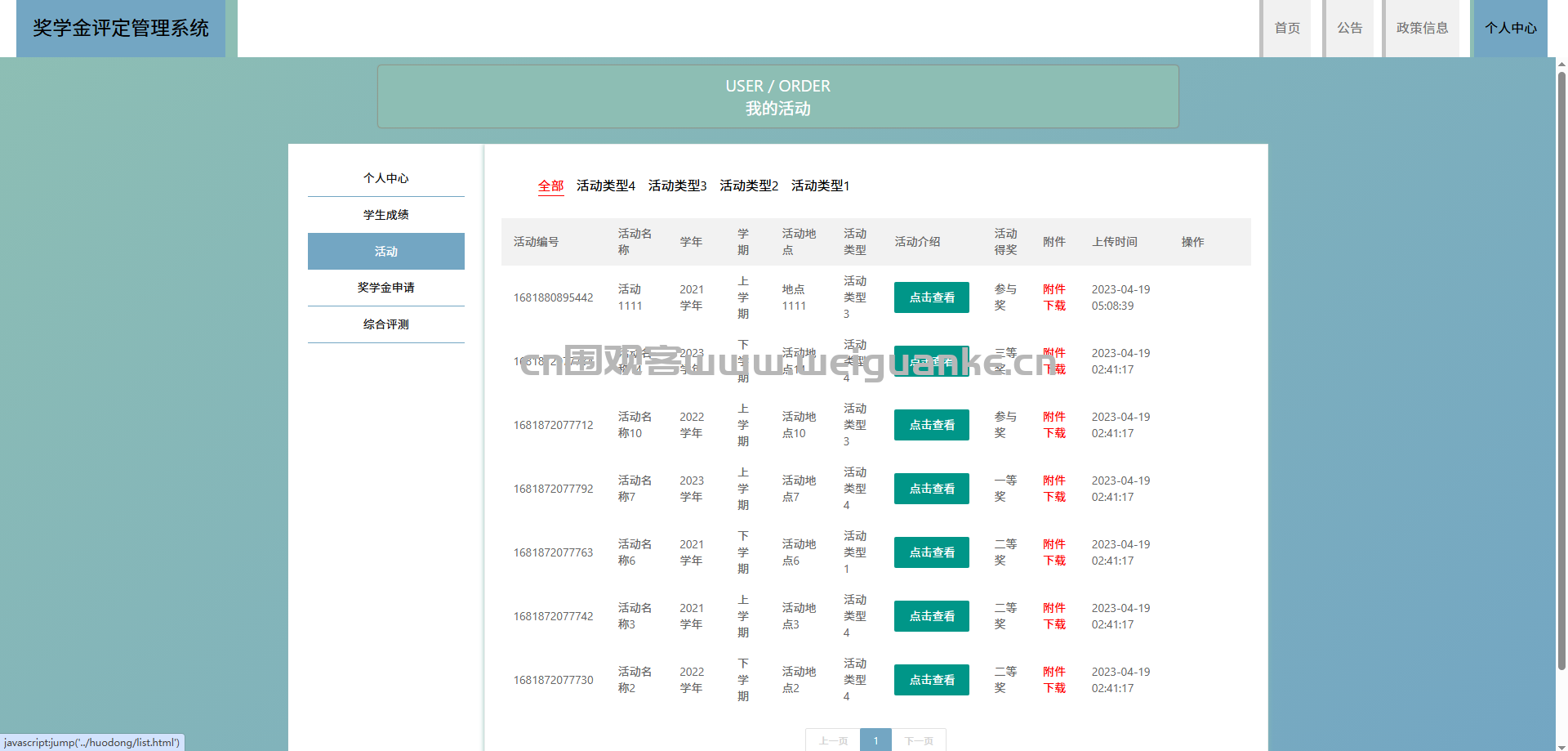Download attachment for activity 1681872077763
The height and width of the screenshot is (751, 1568).
point(1054,552)
